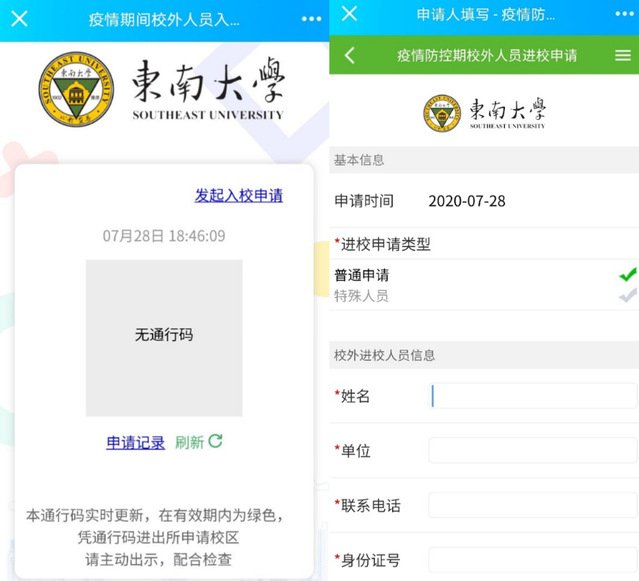Click left page title 疫情期间校外人员入...
The image size is (639, 581).
pyautogui.click(x=164, y=20)
